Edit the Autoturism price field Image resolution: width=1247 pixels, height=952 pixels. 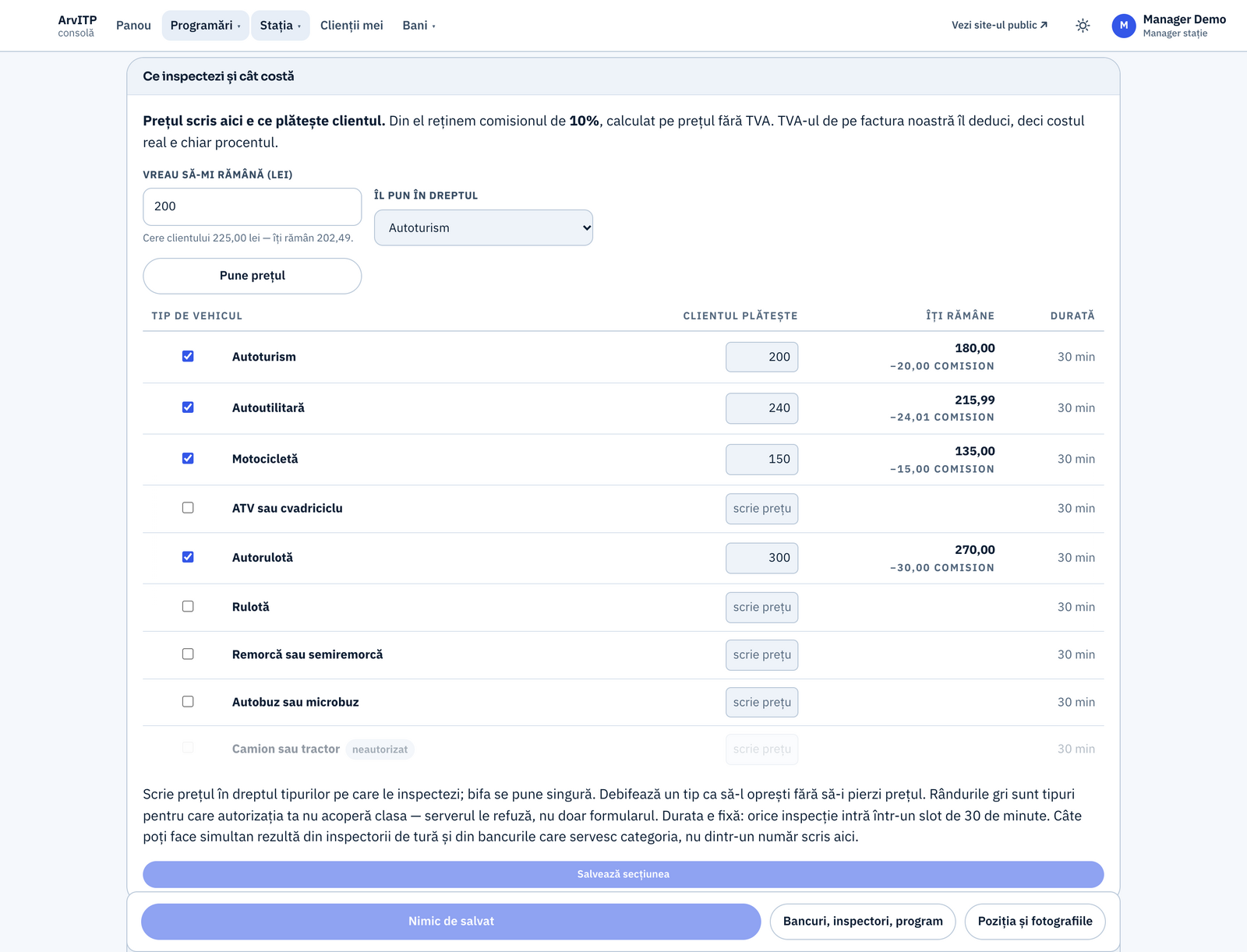[761, 357]
